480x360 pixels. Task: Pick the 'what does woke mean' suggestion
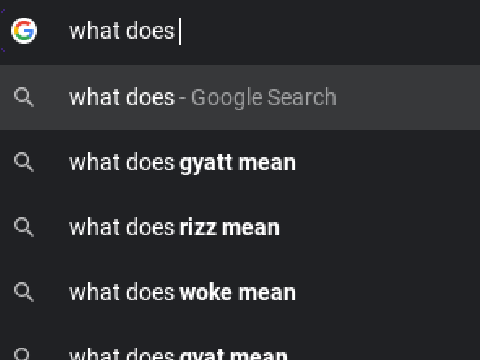(240, 292)
